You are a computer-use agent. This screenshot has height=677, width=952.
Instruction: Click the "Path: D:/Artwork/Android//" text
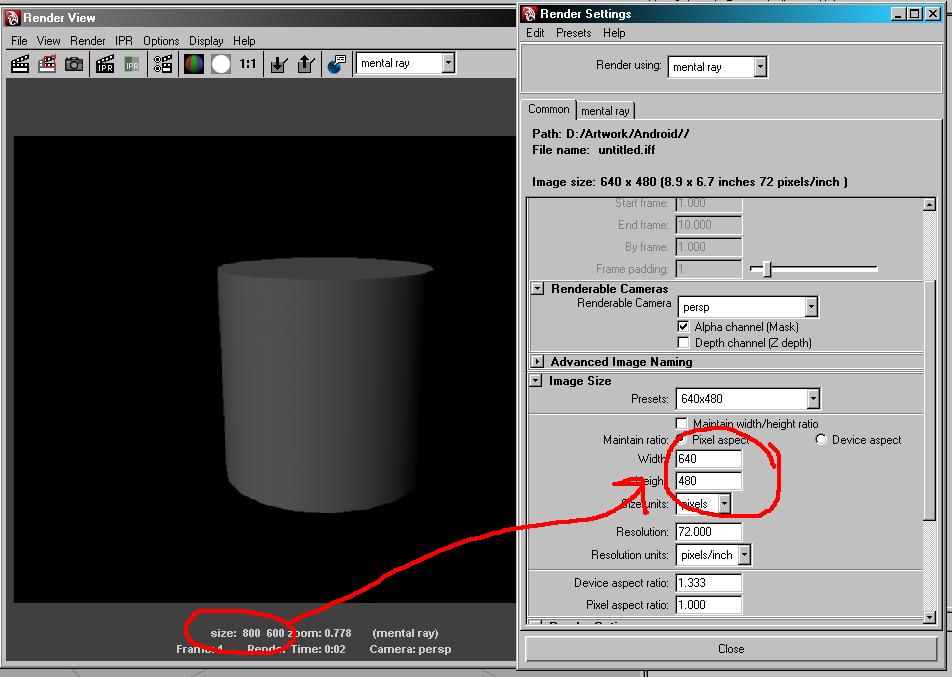(610, 134)
